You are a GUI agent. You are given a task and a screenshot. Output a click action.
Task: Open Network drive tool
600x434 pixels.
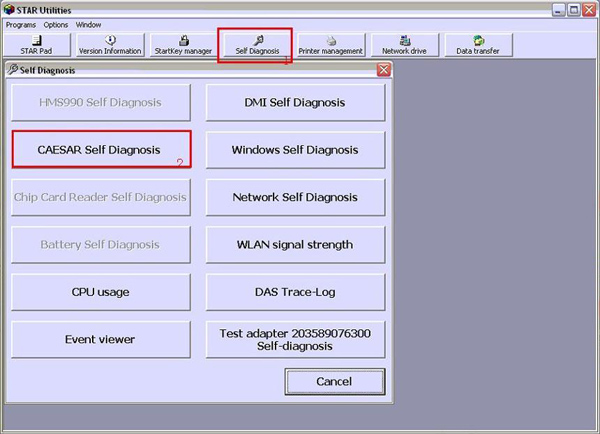404,45
